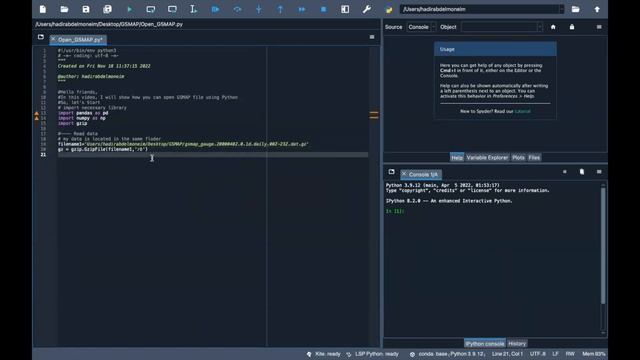This screenshot has height=360, width=640.
Task: Remove all variables in console
Action: point(582,172)
